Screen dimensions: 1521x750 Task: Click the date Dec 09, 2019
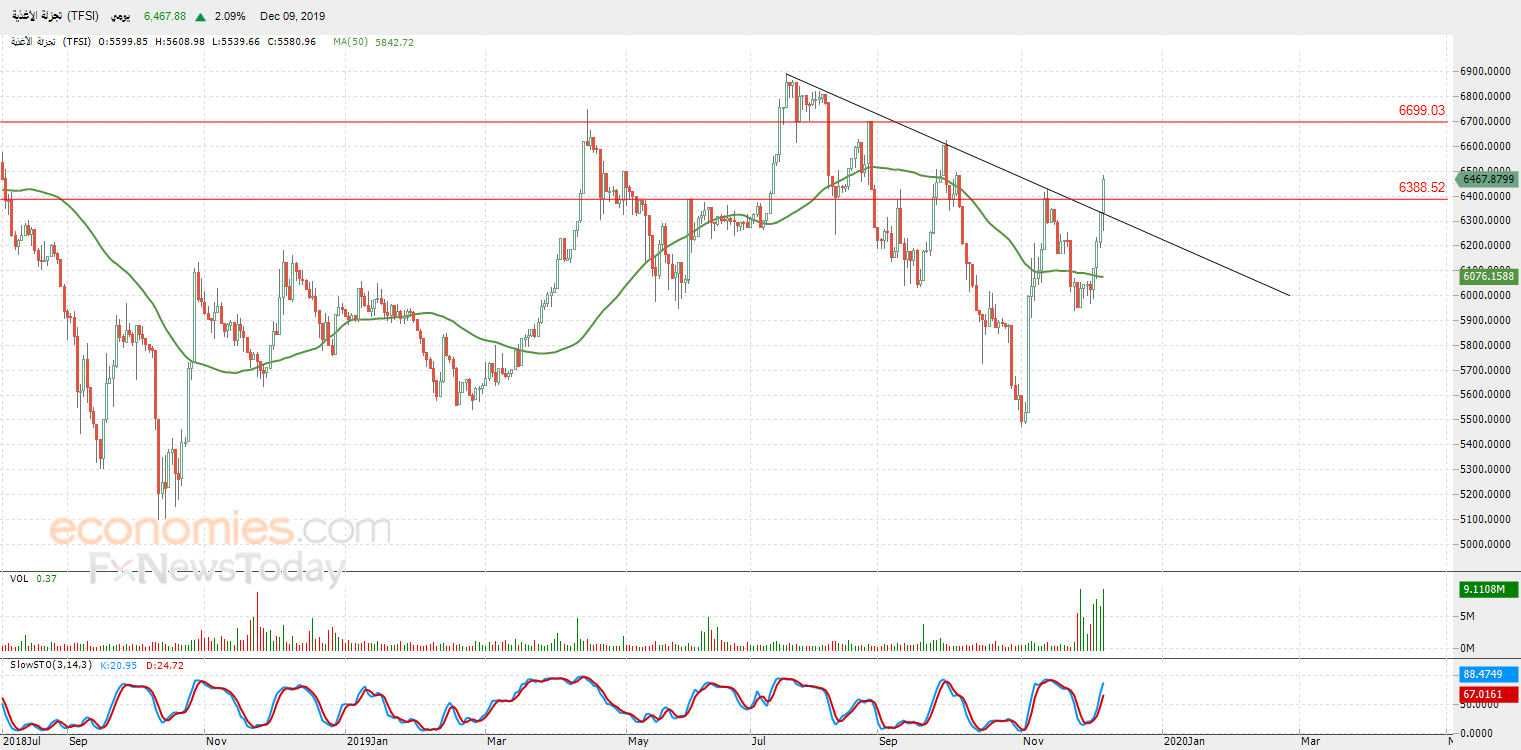pos(292,17)
